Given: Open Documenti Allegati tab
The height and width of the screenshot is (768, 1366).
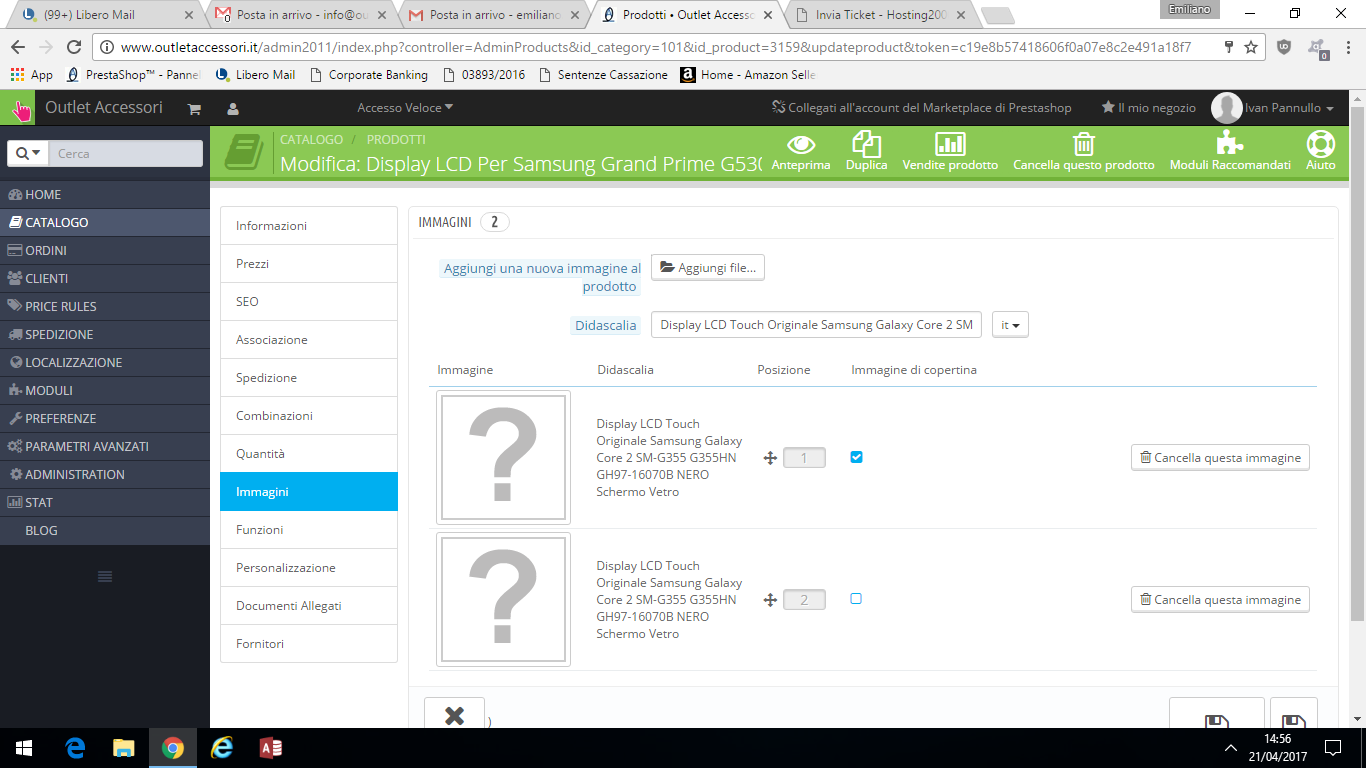Looking at the screenshot, I should click(309, 606).
